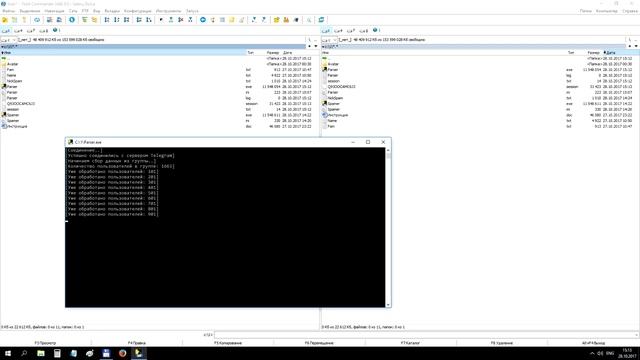Viewport: 640px width, 360px height.
Task: Select Инструкция doc in the right panel
Action: 338,115
